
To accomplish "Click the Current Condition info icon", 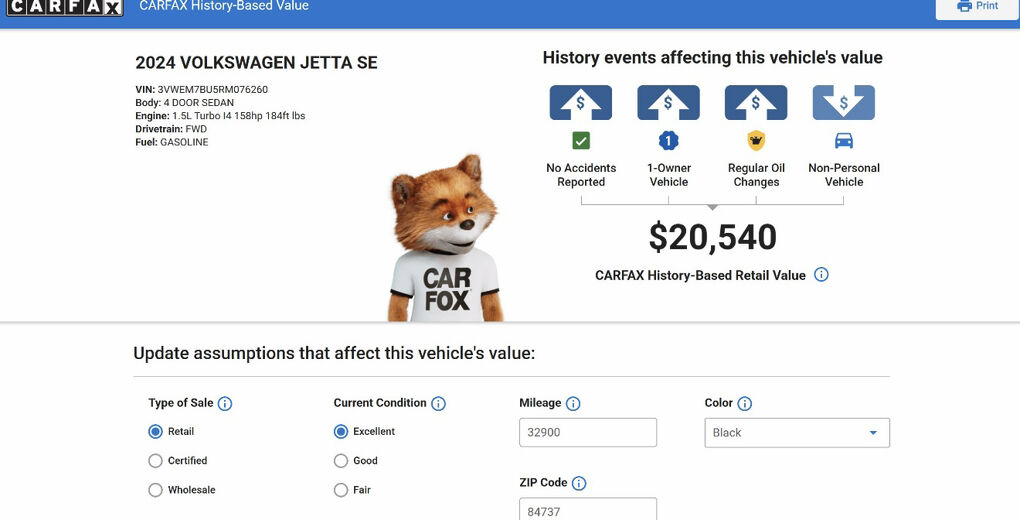I will click(438, 404).
